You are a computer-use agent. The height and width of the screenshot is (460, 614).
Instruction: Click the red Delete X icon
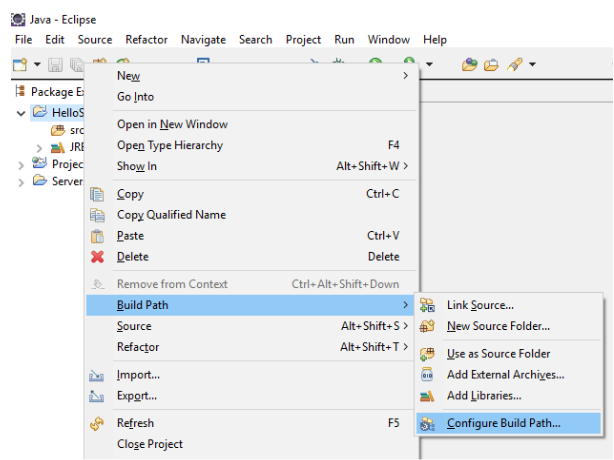tap(98, 257)
